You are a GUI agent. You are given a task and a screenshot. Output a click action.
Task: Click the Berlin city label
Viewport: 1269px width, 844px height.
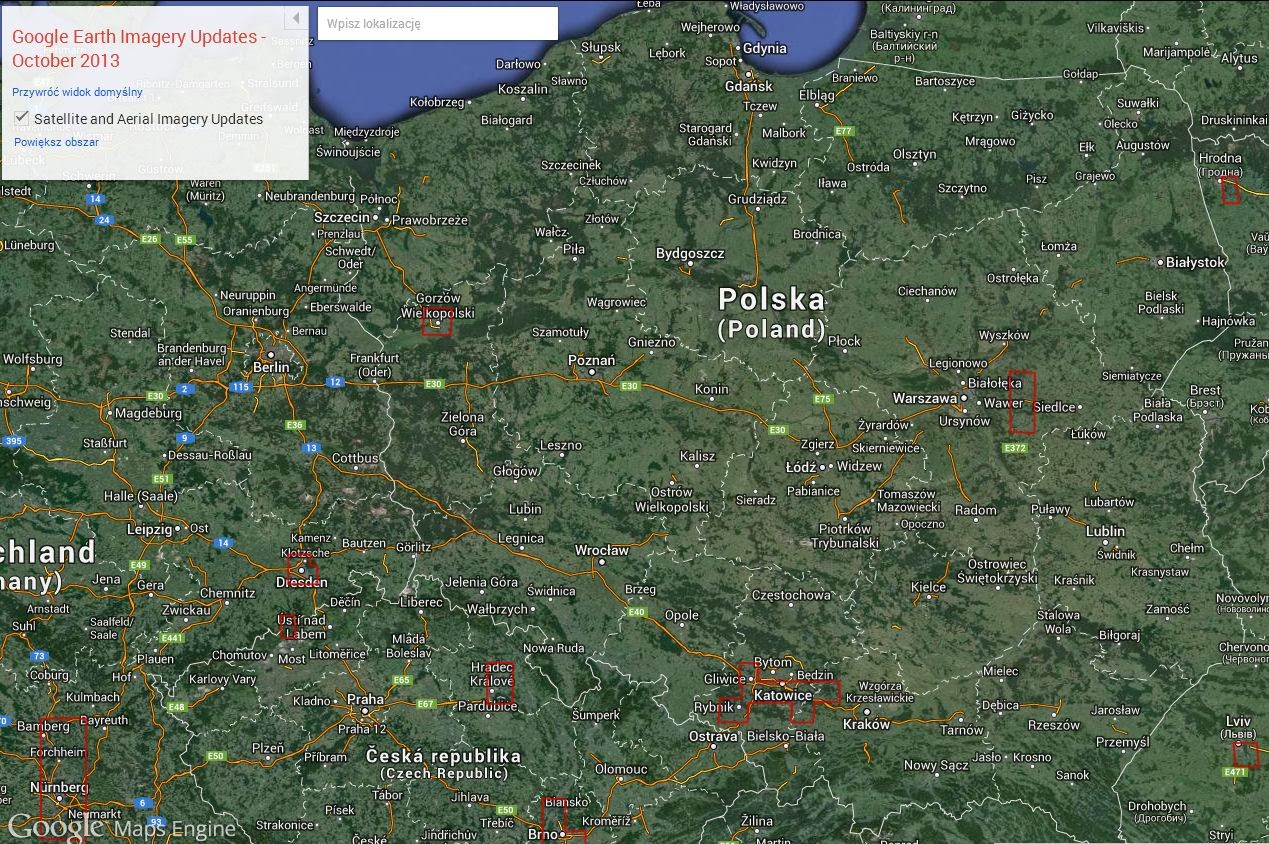272,367
